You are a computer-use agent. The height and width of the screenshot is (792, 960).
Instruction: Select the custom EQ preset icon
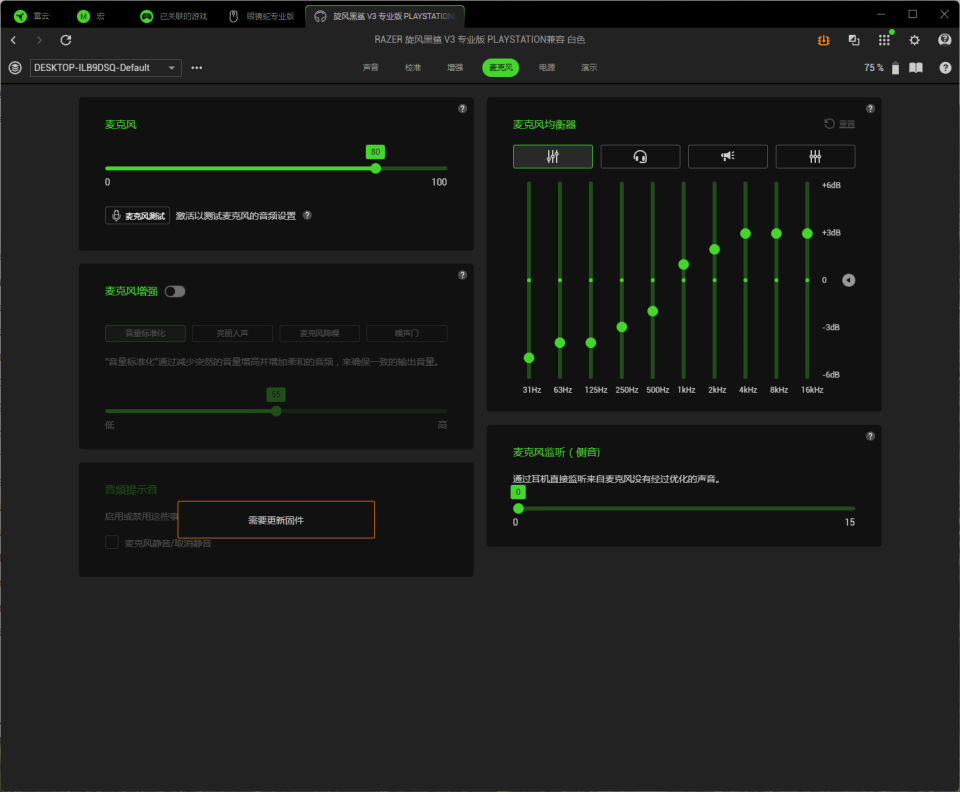pos(815,157)
